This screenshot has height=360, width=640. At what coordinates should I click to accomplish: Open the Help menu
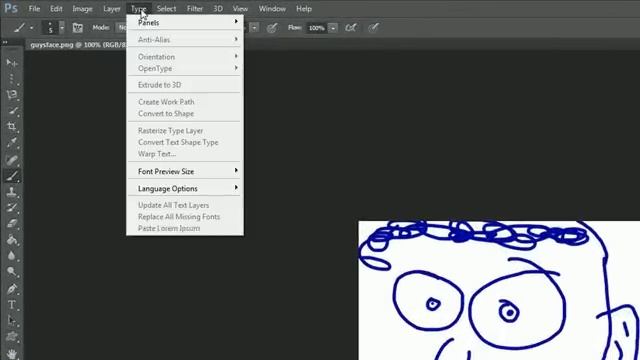304,9
